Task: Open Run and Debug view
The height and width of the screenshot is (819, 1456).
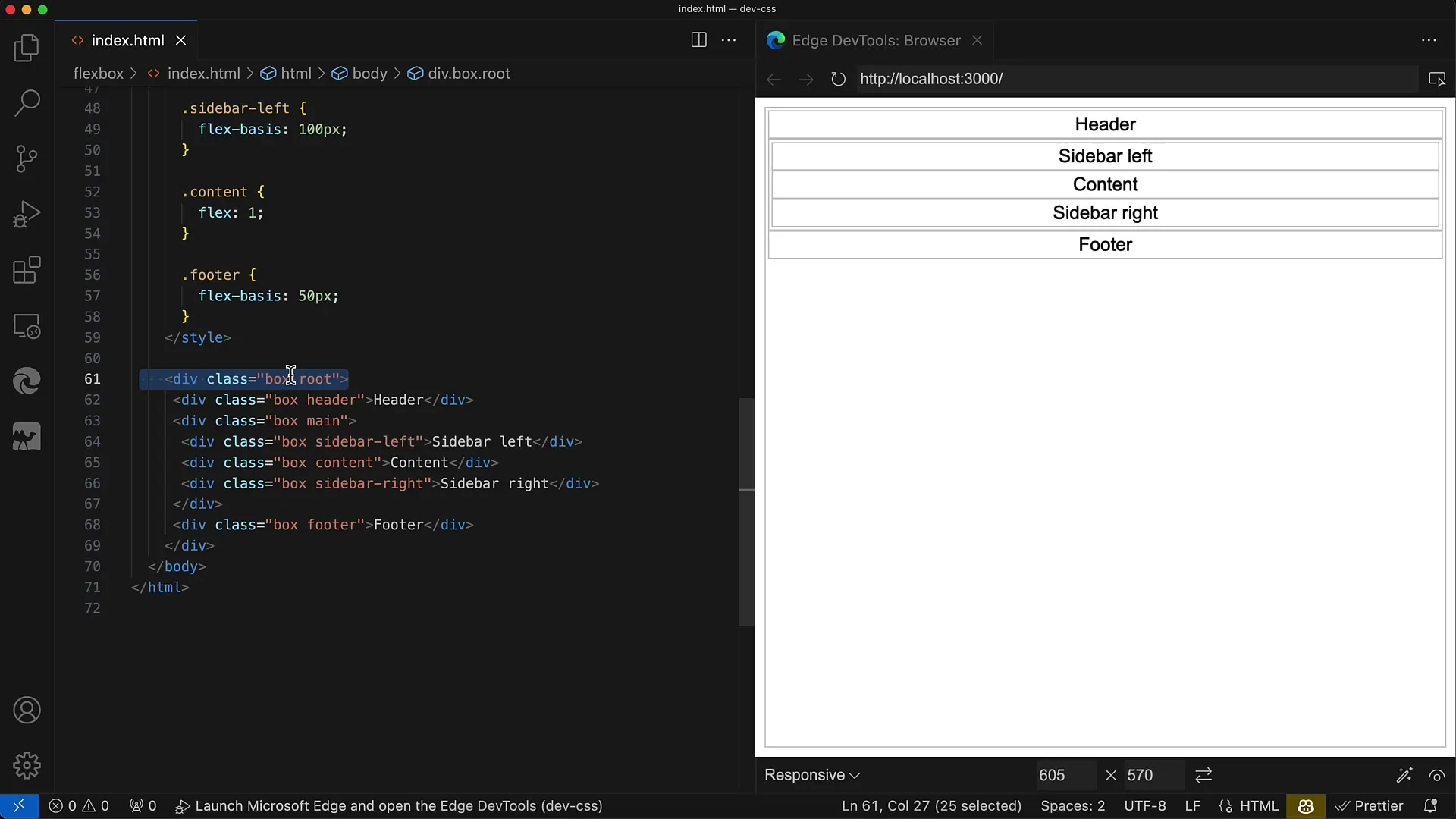Action: (x=27, y=215)
